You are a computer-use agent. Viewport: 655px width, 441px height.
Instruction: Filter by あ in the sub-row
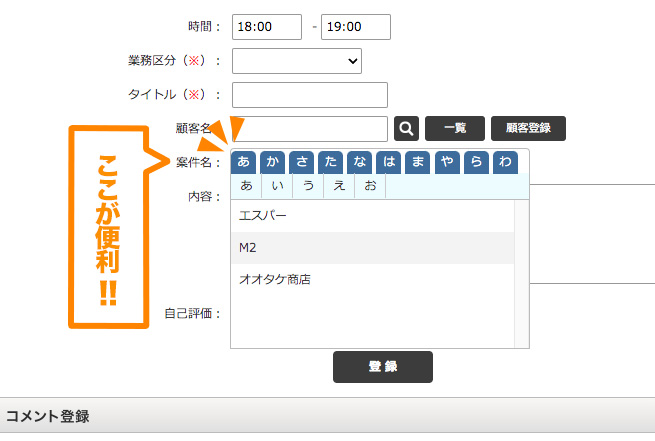click(x=246, y=186)
